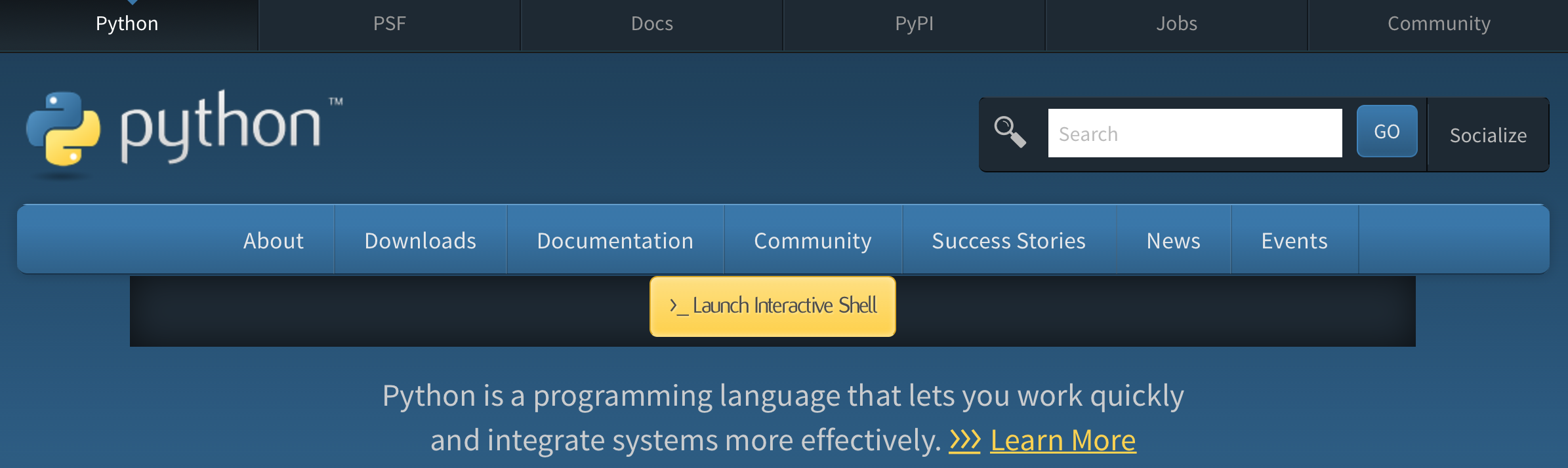
Task: Open the Downloads navigation menu
Action: click(x=421, y=240)
